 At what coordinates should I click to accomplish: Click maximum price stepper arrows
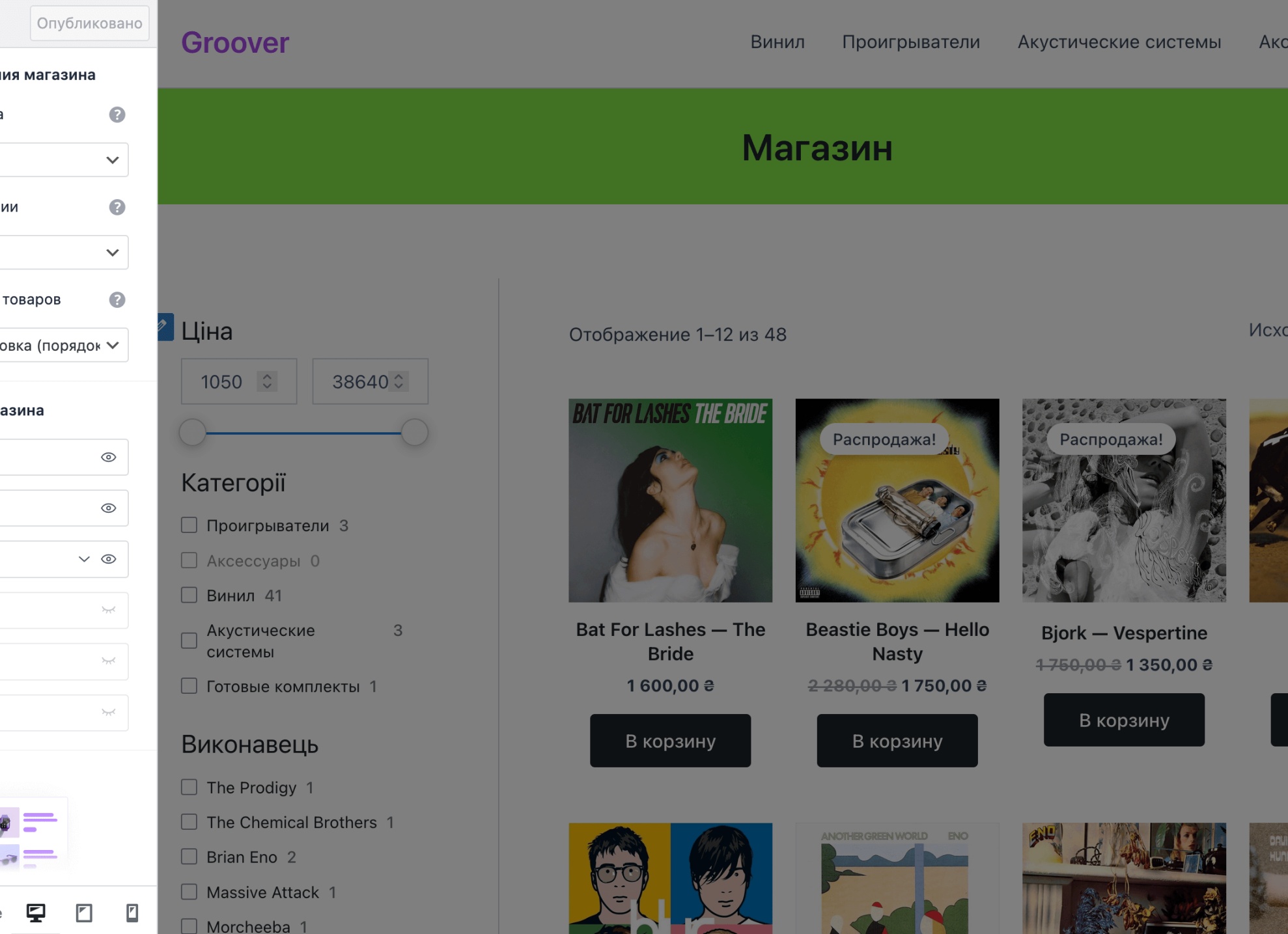399,381
